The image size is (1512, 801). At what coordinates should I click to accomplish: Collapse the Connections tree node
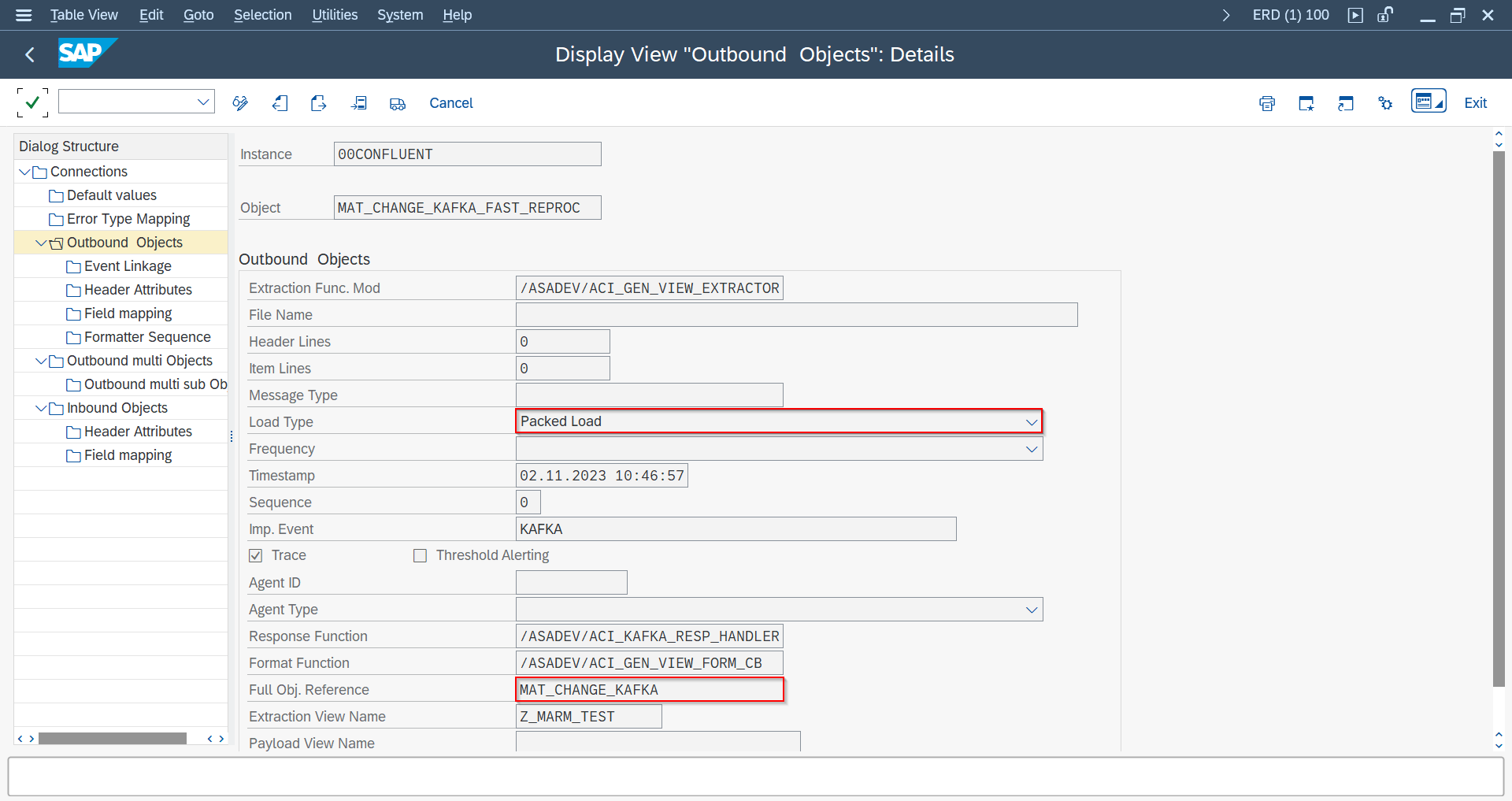tap(24, 172)
